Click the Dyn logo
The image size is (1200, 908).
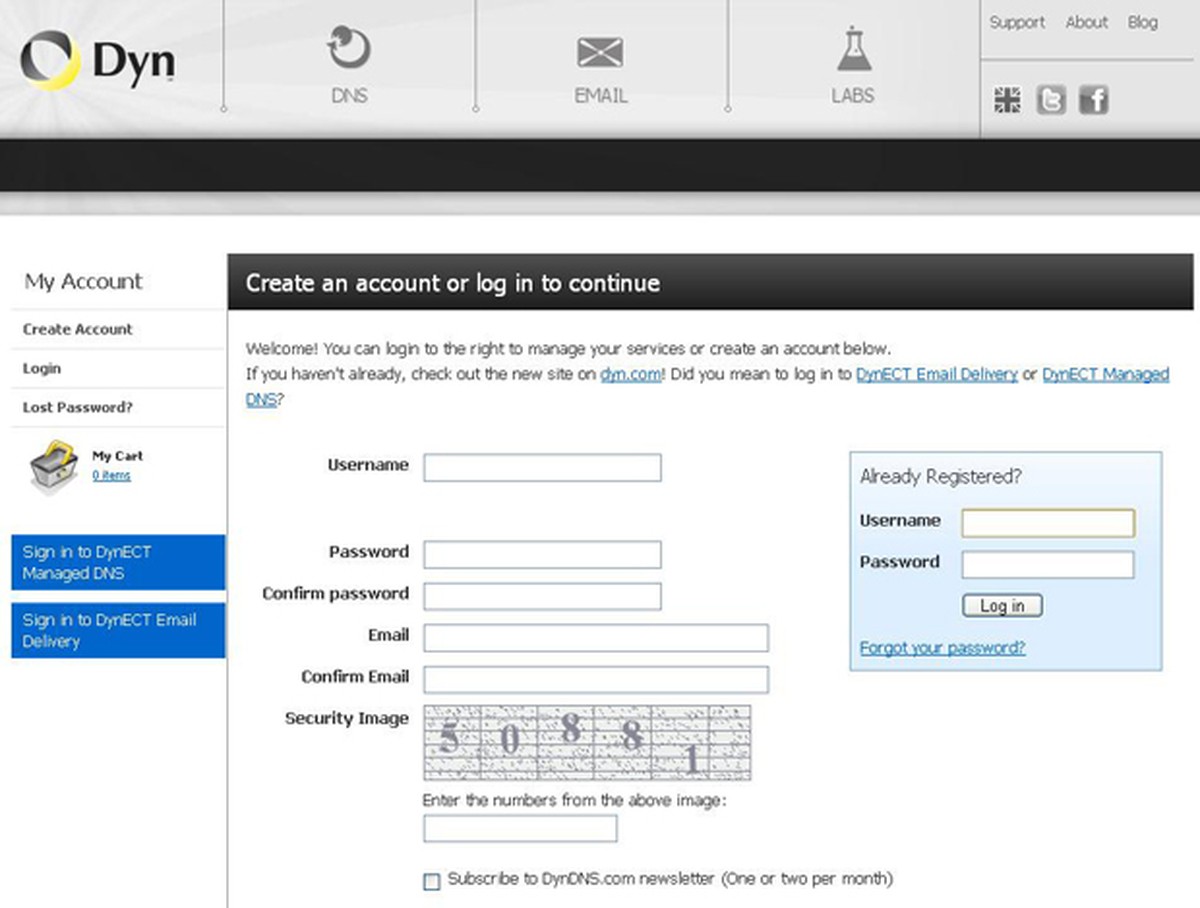pyautogui.click(x=98, y=62)
